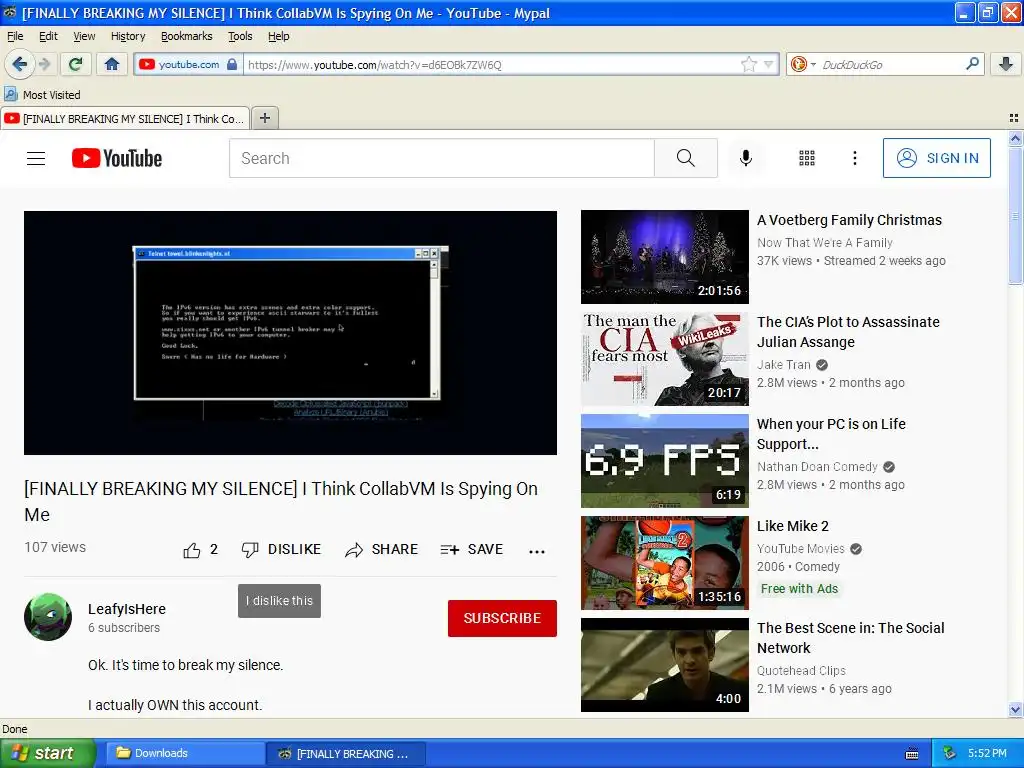Viewport: 1024px width, 768px height.
Task: Click SAVE to playlist button
Action: coord(472,549)
